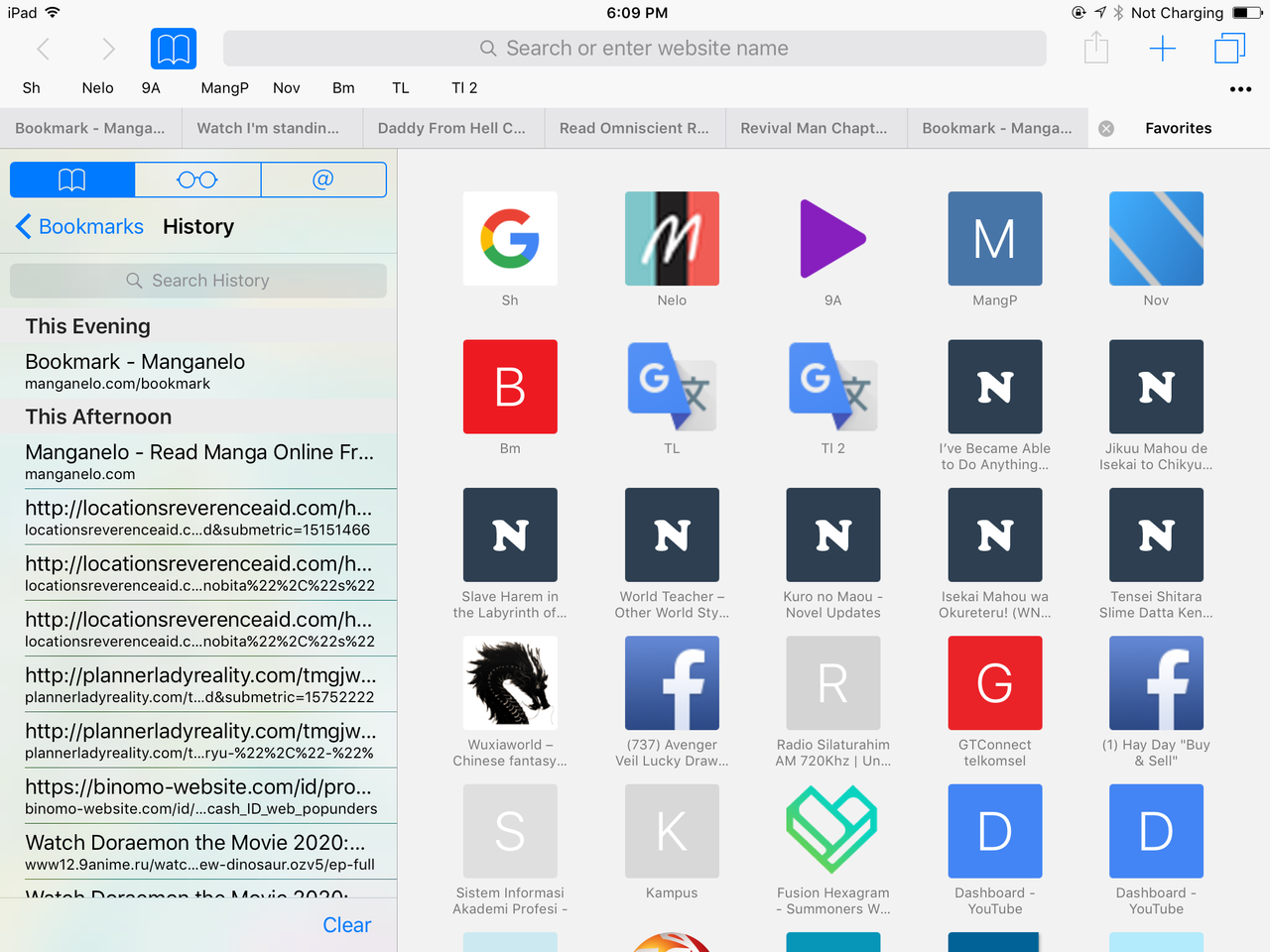Open Bm bookmark in favorites bar
This screenshot has width=1270, height=952.
[343, 88]
